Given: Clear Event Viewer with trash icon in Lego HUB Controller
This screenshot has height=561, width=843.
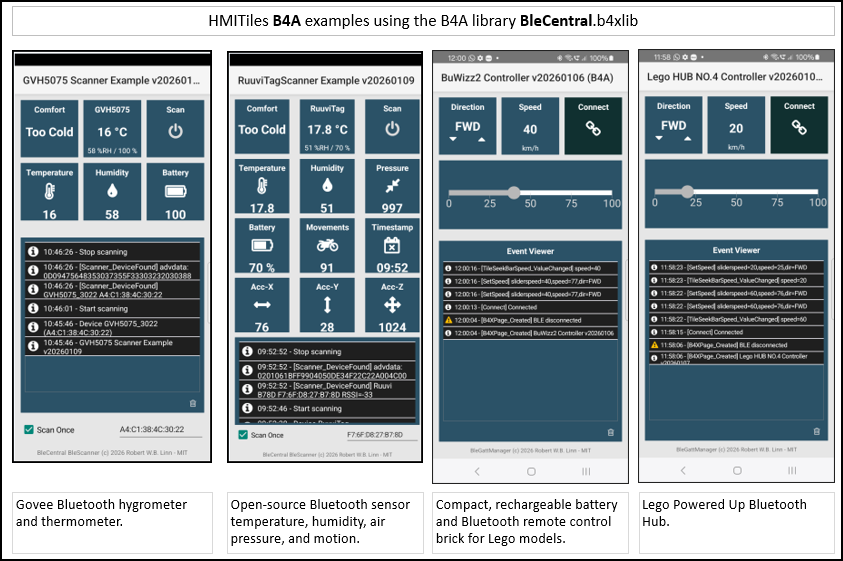Looking at the screenshot, I should 817,431.
